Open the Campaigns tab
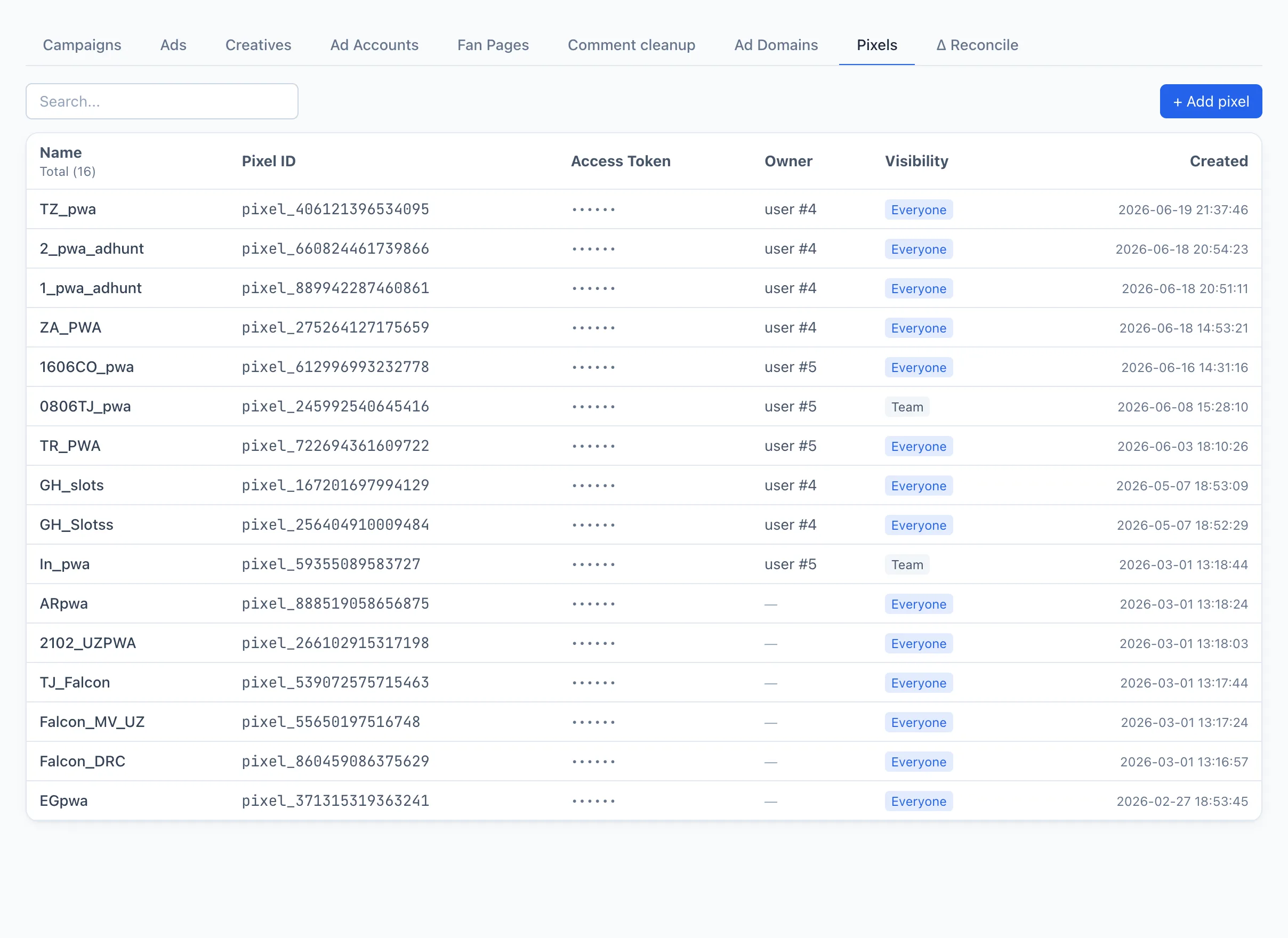This screenshot has width=1288, height=938. coord(82,45)
